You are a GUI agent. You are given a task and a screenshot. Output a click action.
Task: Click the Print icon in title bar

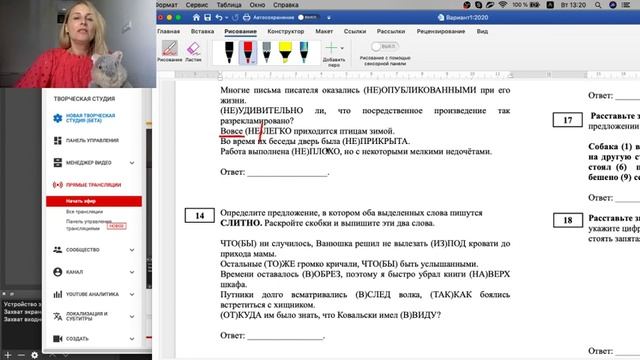point(246,18)
